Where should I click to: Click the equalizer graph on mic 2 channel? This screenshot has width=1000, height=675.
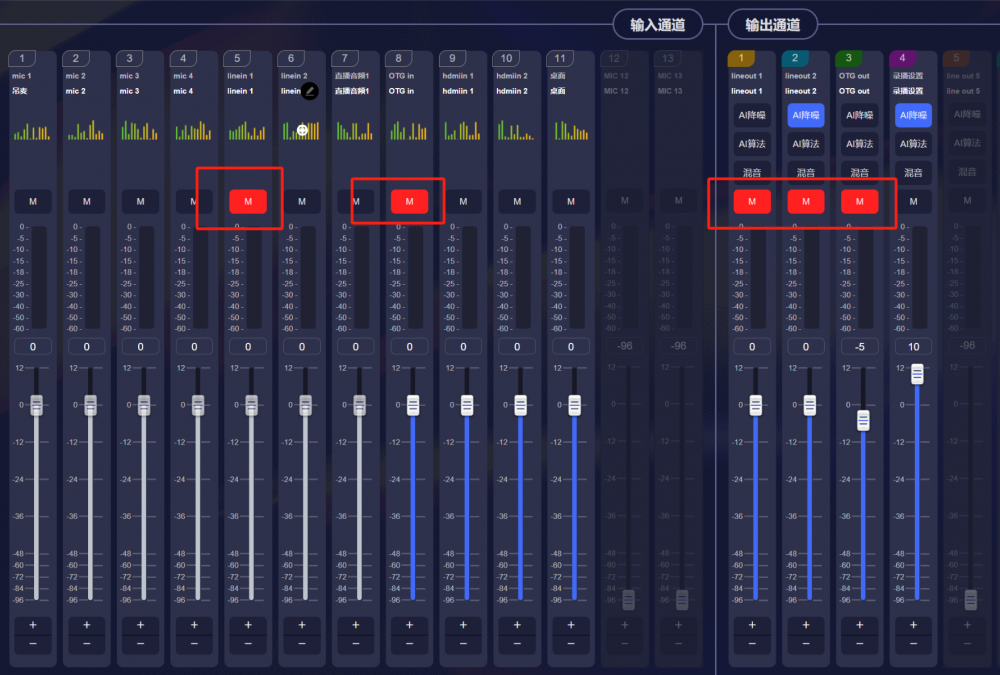[x=86, y=130]
